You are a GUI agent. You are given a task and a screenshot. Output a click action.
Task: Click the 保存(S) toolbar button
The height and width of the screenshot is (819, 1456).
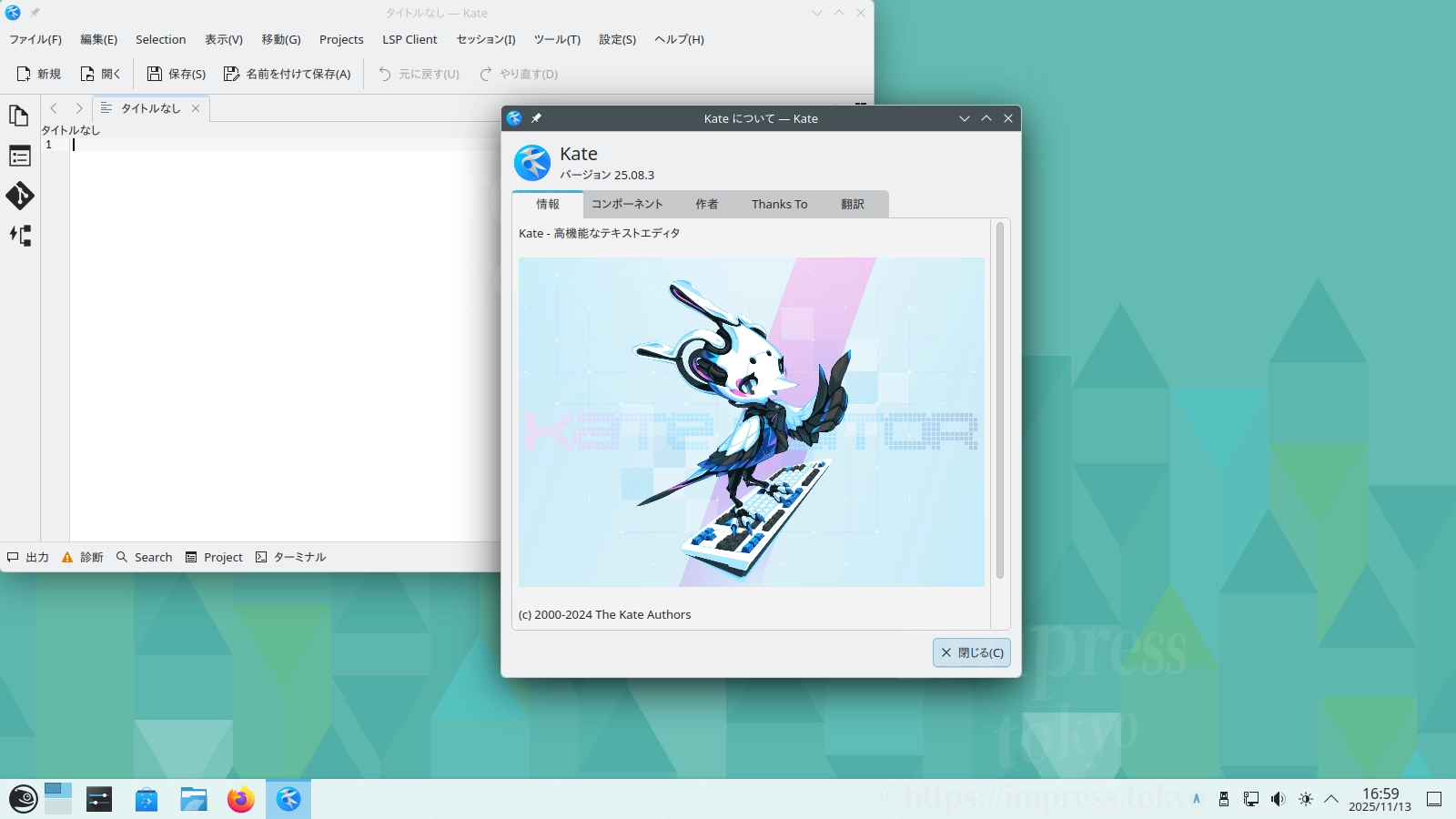point(177,74)
